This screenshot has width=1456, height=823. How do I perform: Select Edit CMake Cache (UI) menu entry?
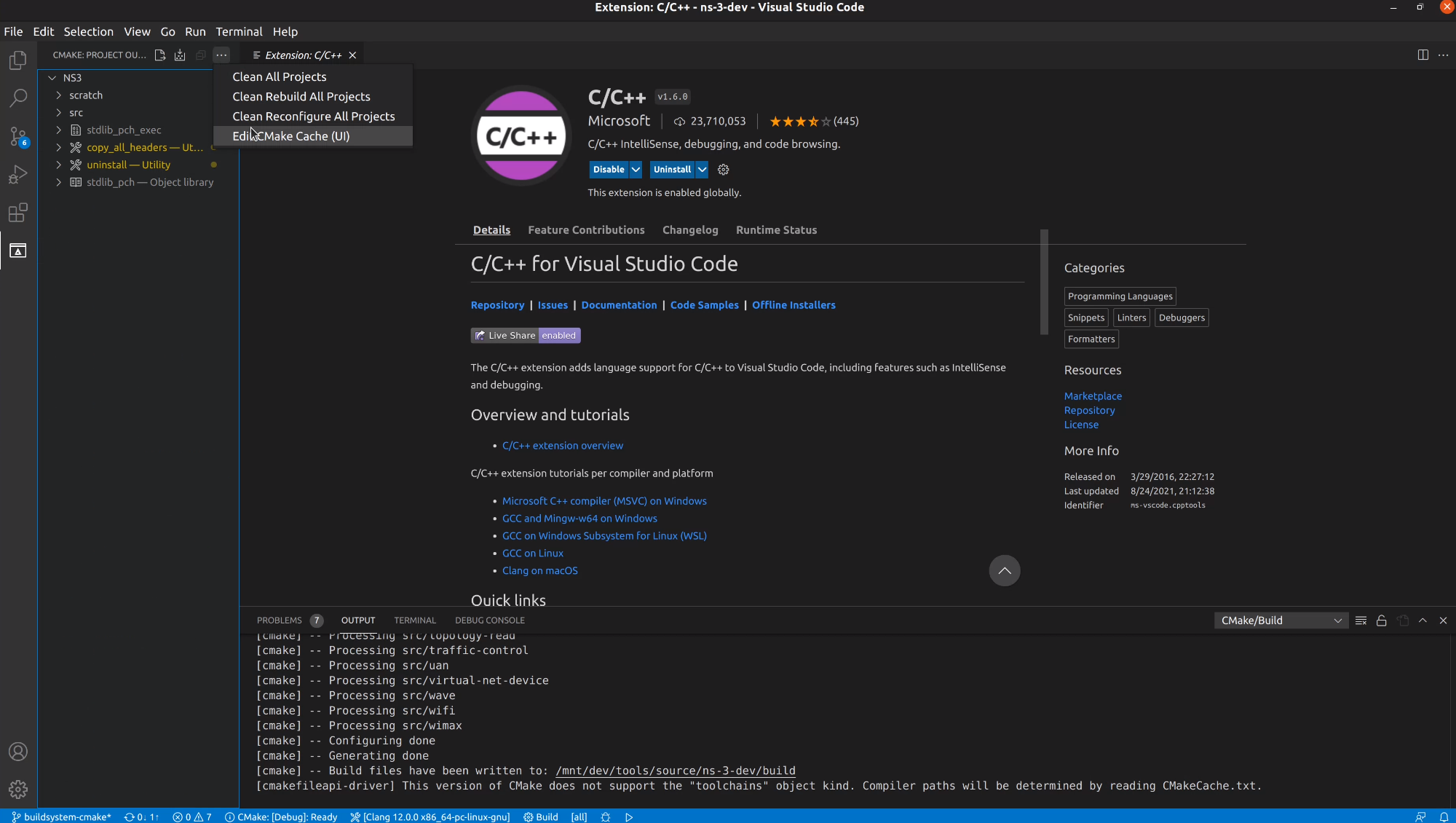coord(291,136)
